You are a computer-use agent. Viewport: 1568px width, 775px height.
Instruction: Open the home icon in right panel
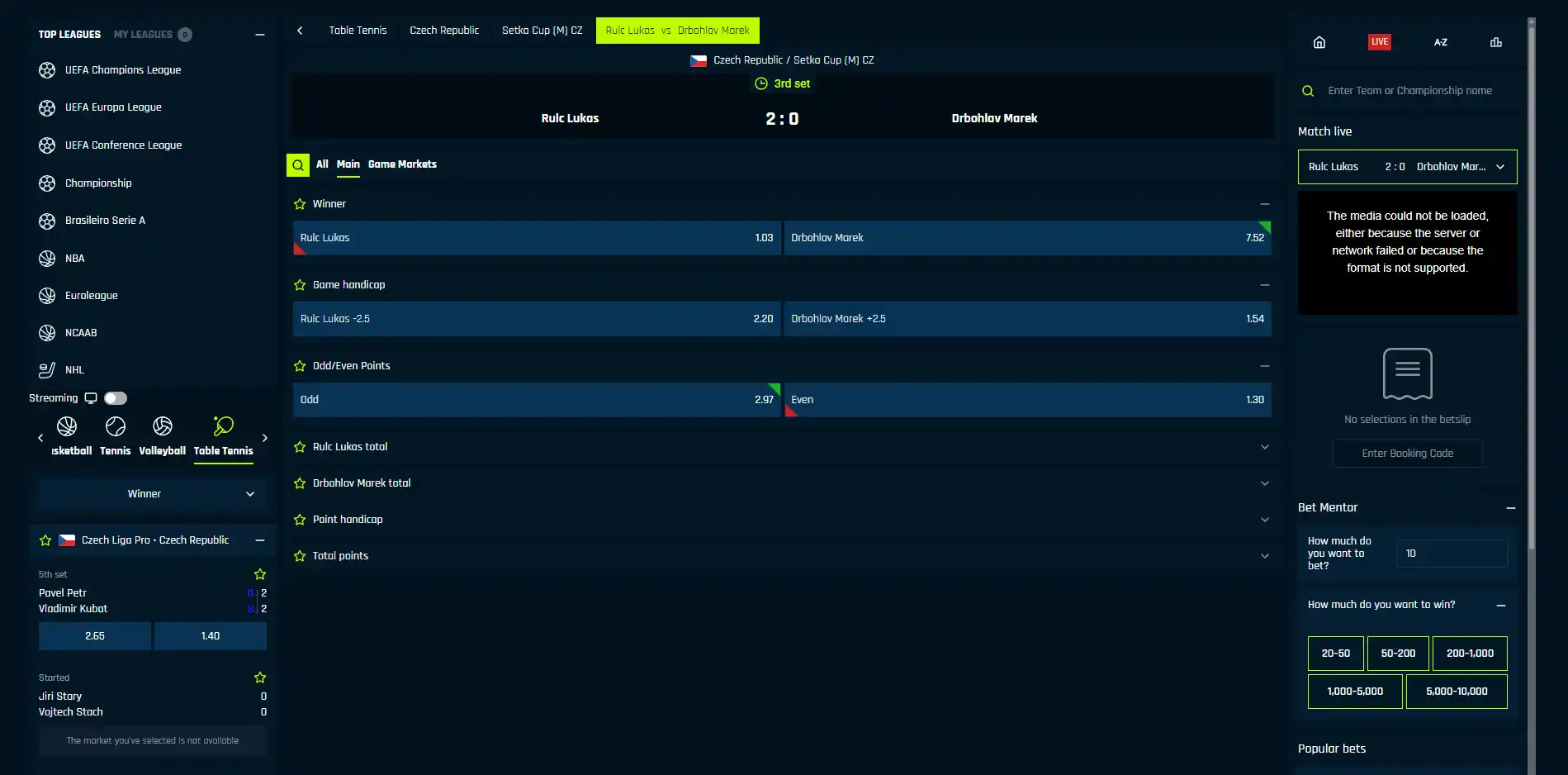point(1319,42)
